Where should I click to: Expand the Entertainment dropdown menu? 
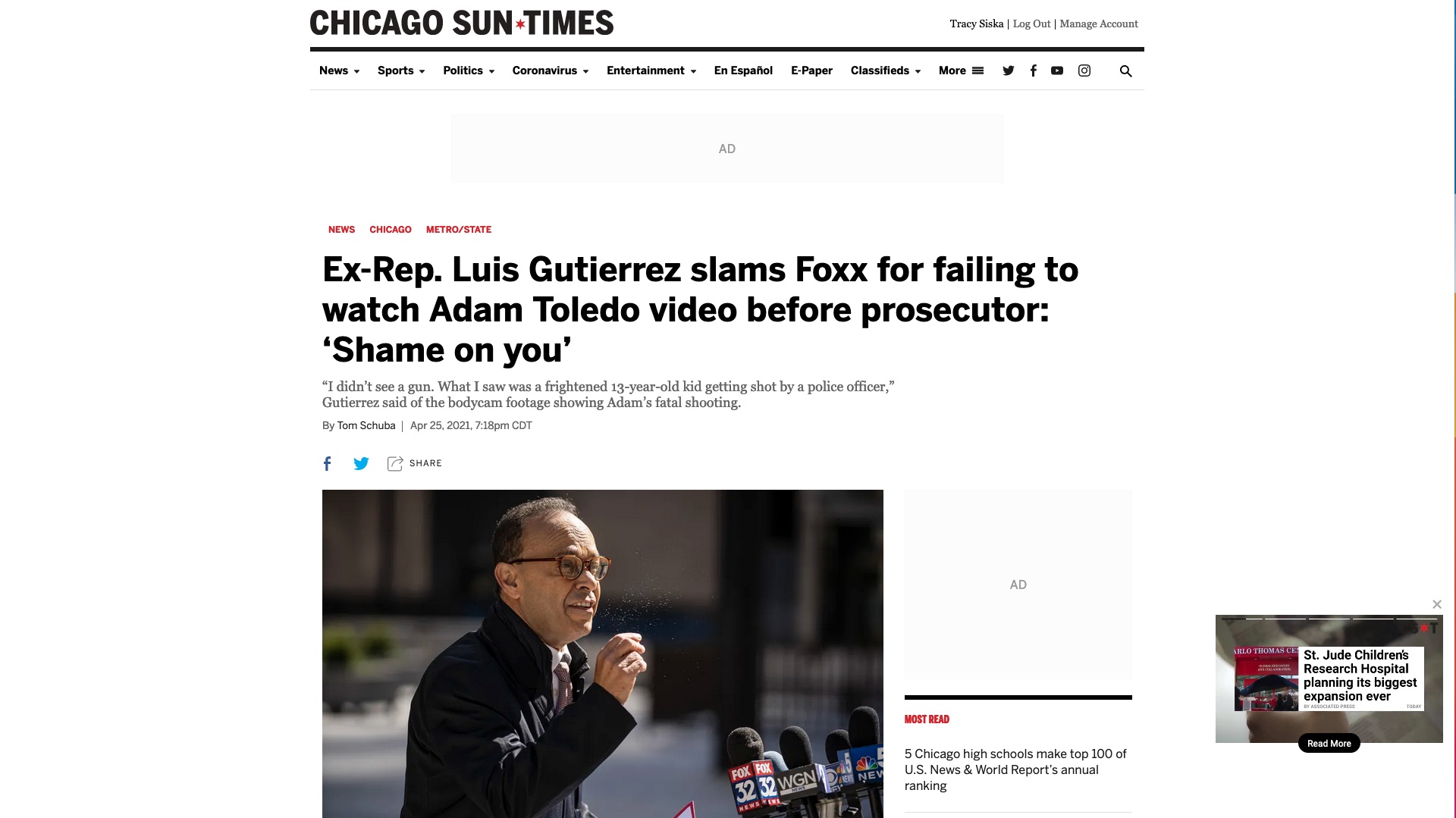click(x=651, y=71)
